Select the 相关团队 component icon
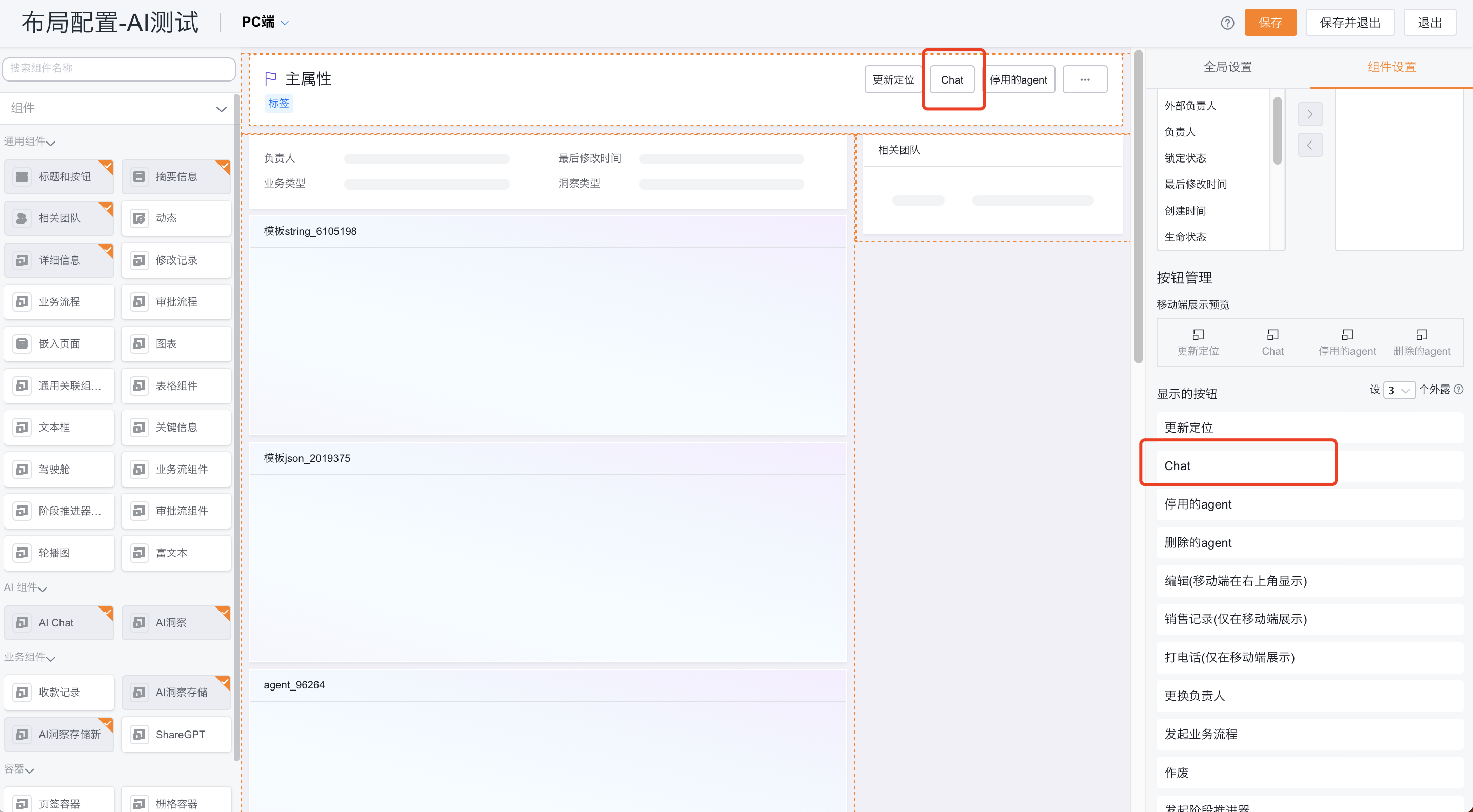1473x812 pixels. tap(22, 218)
